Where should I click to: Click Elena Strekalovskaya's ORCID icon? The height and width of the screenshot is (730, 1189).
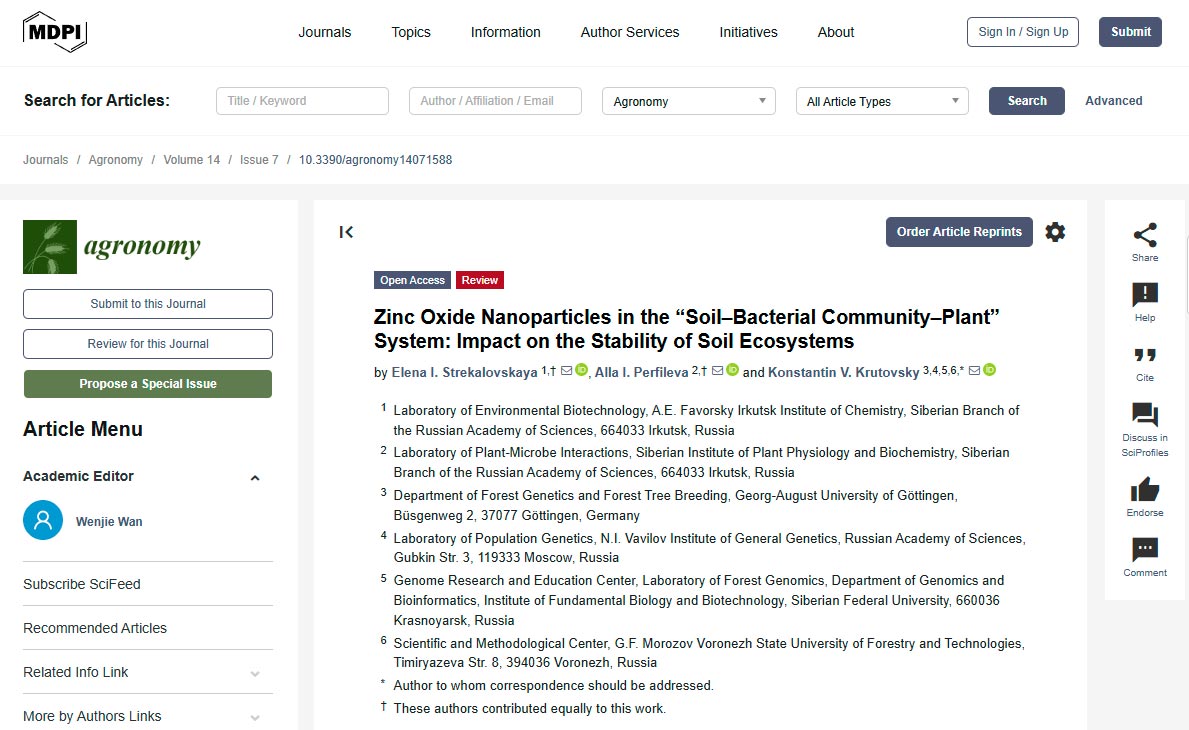[x=582, y=371]
